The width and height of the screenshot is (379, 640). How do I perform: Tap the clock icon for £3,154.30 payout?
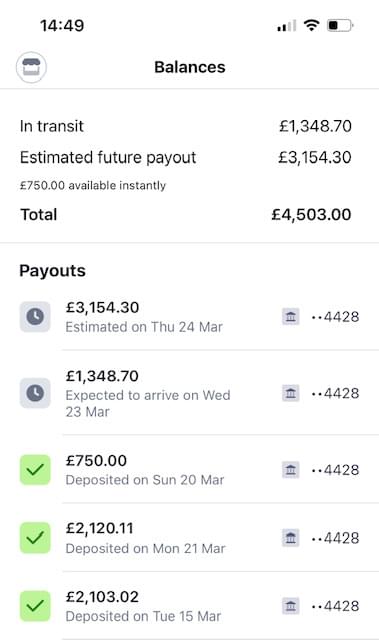pyautogui.click(x=35, y=317)
